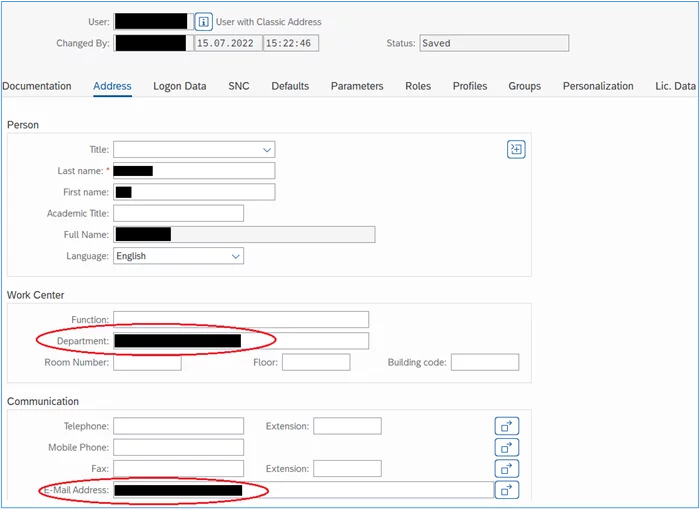This screenshot has height=509, width=700.
Task: Click the Fax Extension field
Action: click(347, 469)
